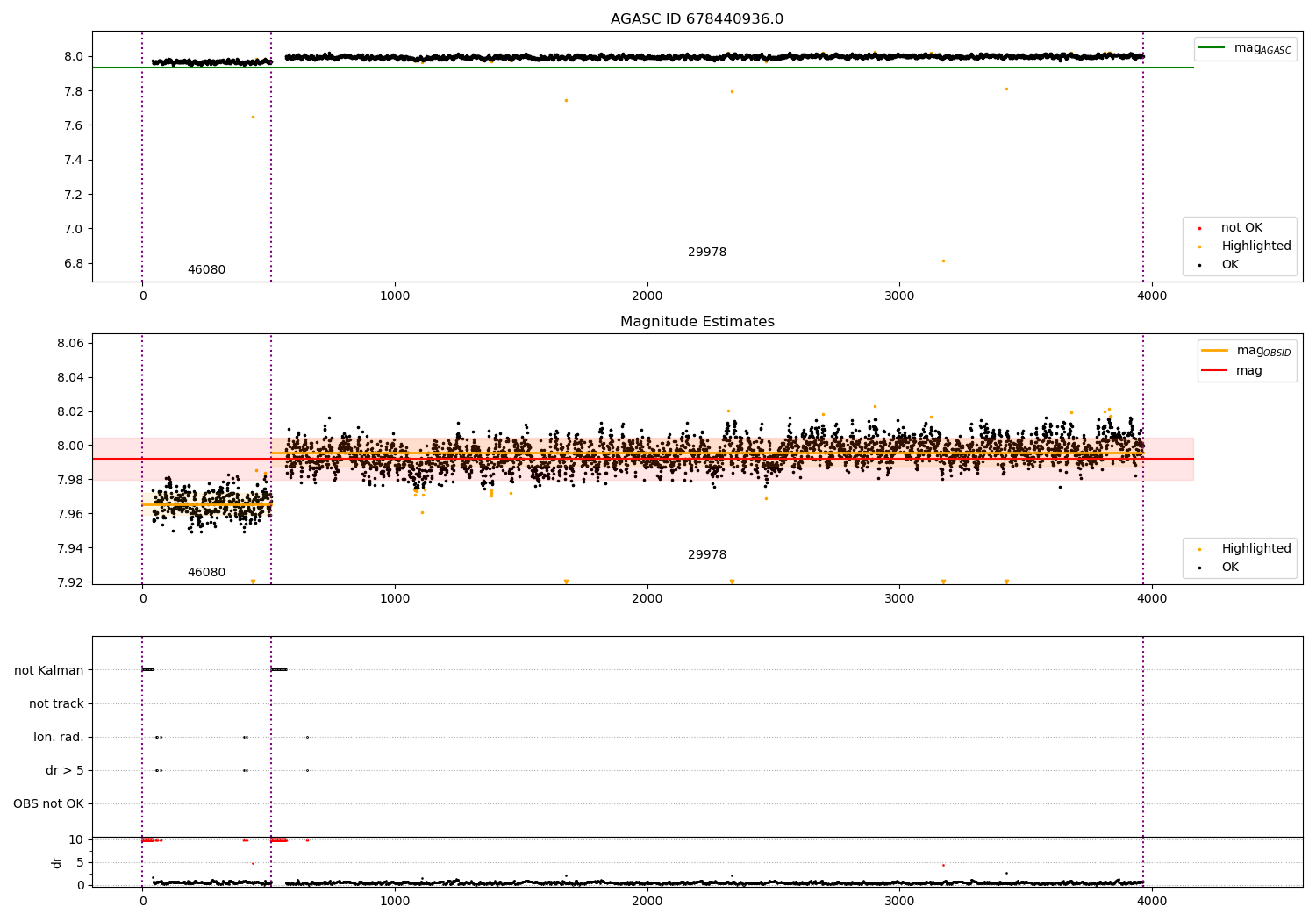Click the 'Highlighted' legend entry in Magnitude Estimates plot
Viewport: 1316px width, 921px height.
point(1255,549)
